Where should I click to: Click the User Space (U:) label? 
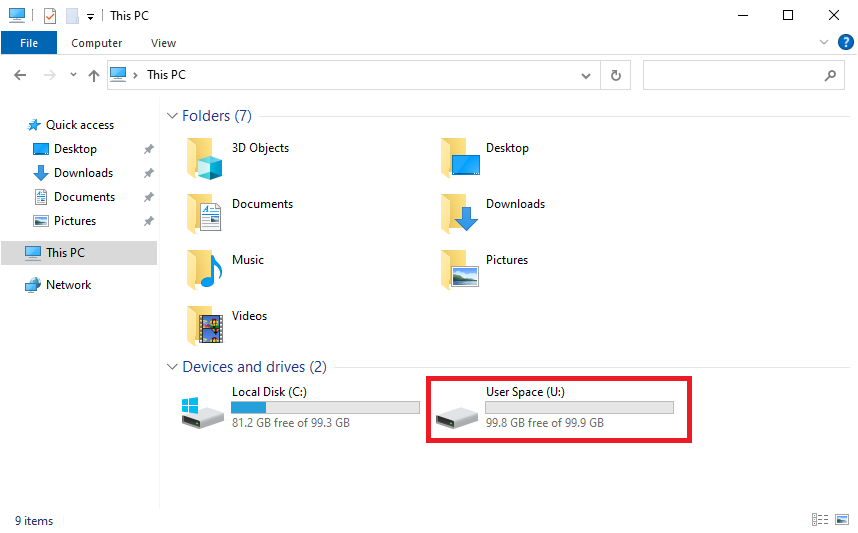coord(525,392)
